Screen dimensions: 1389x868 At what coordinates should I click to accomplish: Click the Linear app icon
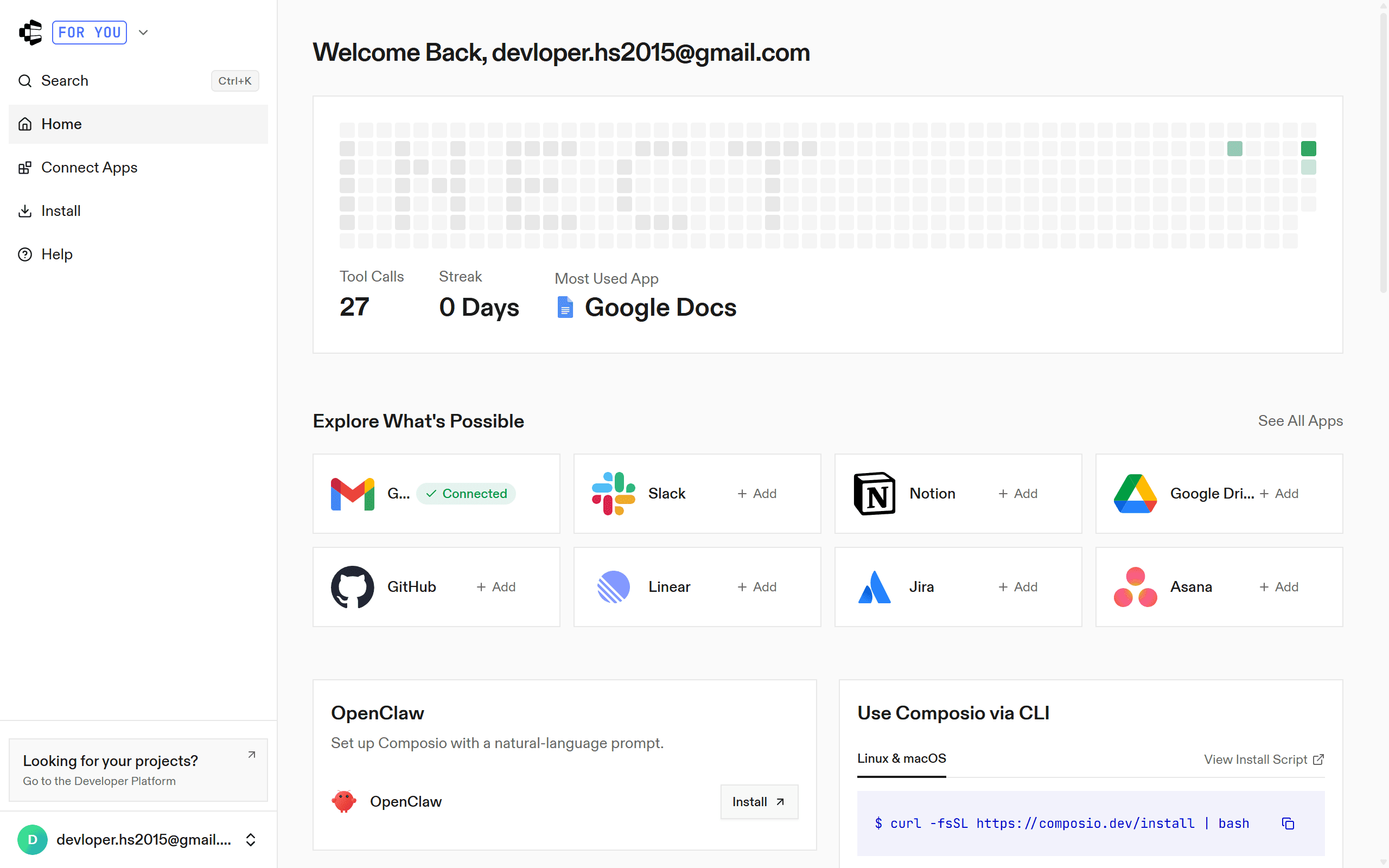pyautogui.click(x=613, y=586)
